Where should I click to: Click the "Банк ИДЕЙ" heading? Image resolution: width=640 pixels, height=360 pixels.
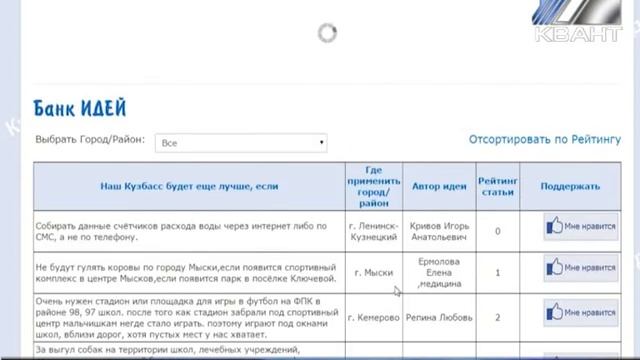[x=80, y=109]
